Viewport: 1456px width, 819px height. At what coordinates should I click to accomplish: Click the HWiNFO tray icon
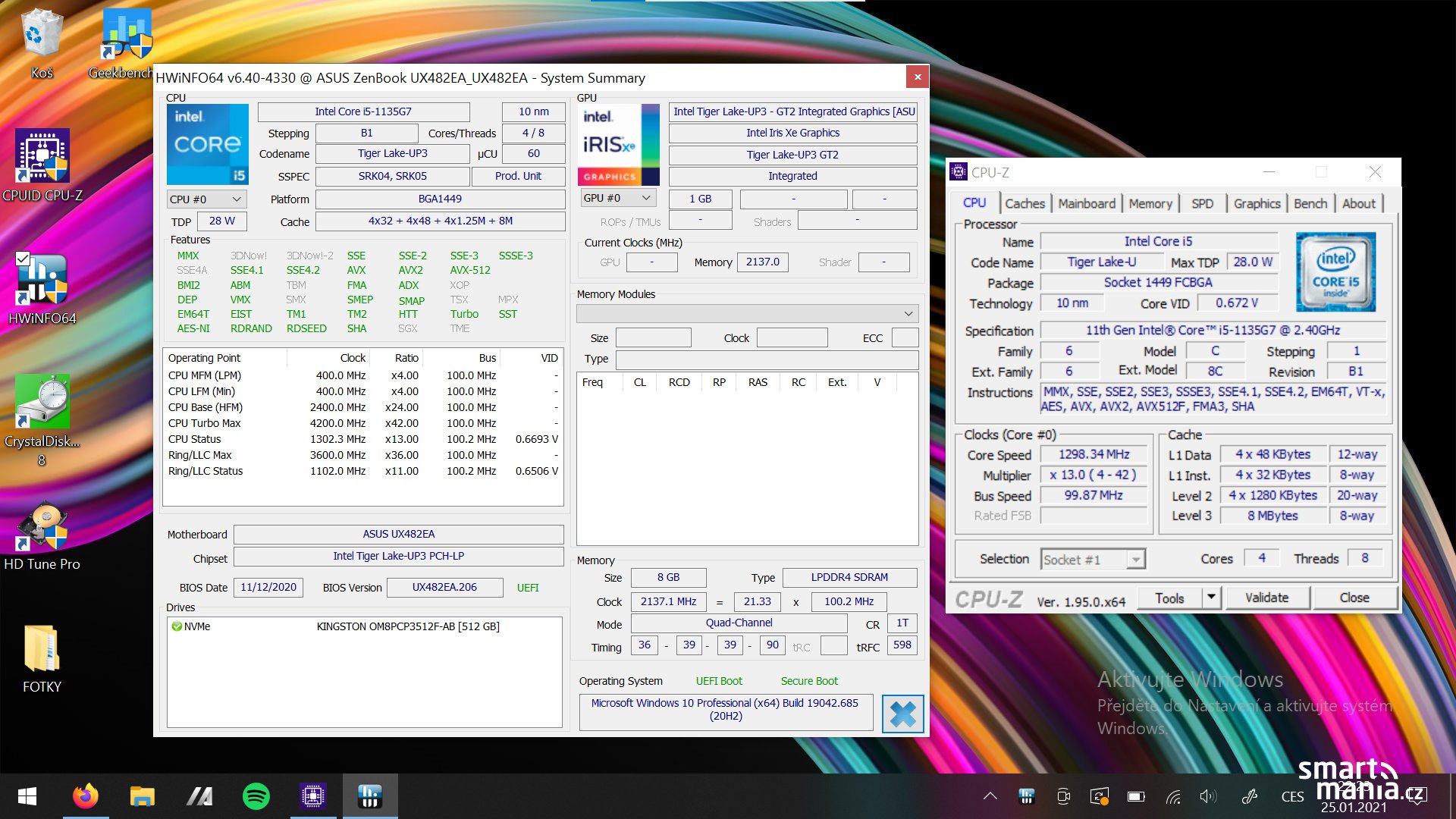tap(1027, 796)
